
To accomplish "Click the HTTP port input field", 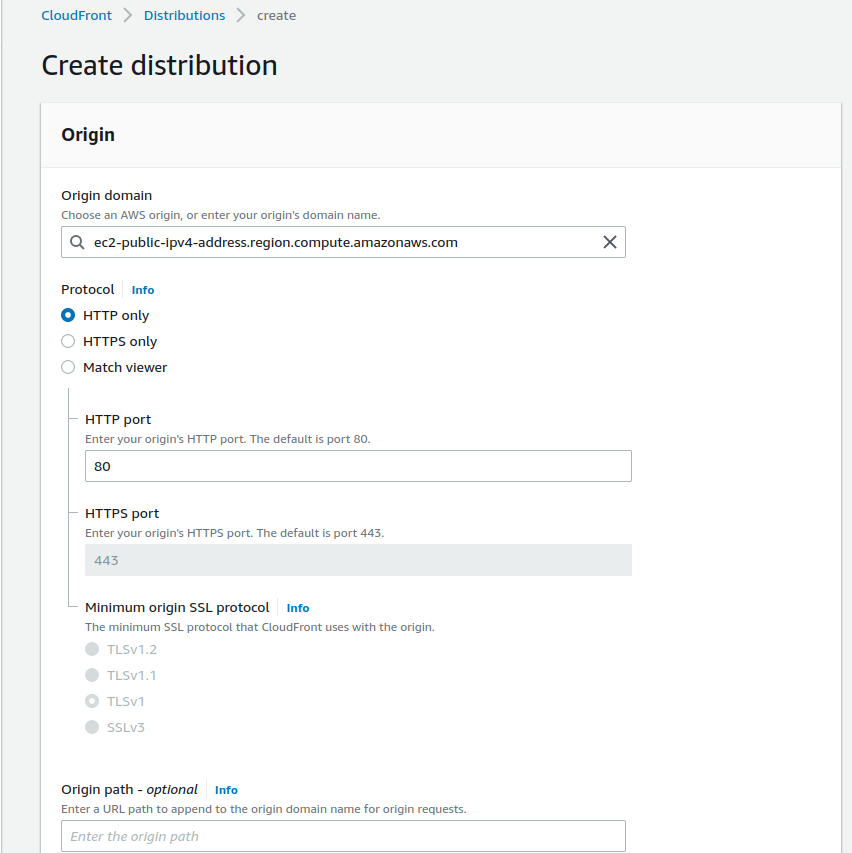I will coord(358,466).
